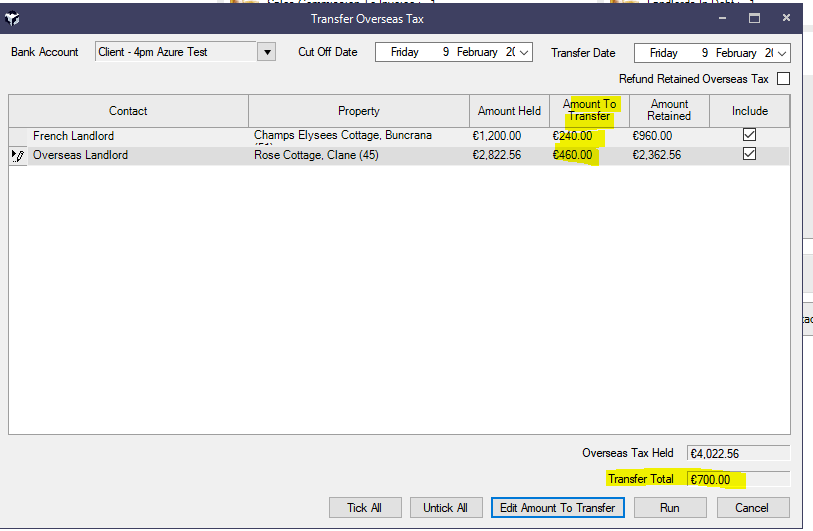Maximize the Transfer Overseas Tax window

[755, 18]
